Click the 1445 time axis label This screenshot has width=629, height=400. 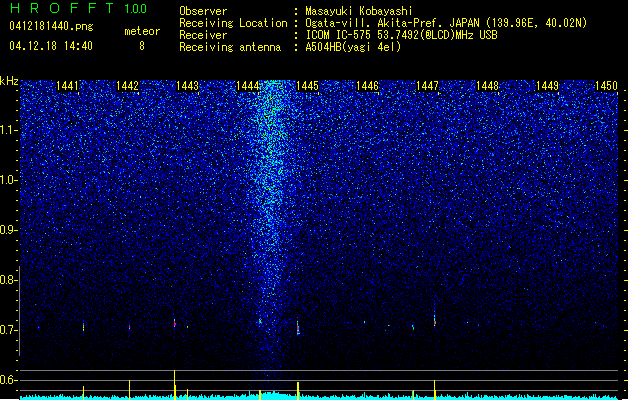(x=307, y=86)
